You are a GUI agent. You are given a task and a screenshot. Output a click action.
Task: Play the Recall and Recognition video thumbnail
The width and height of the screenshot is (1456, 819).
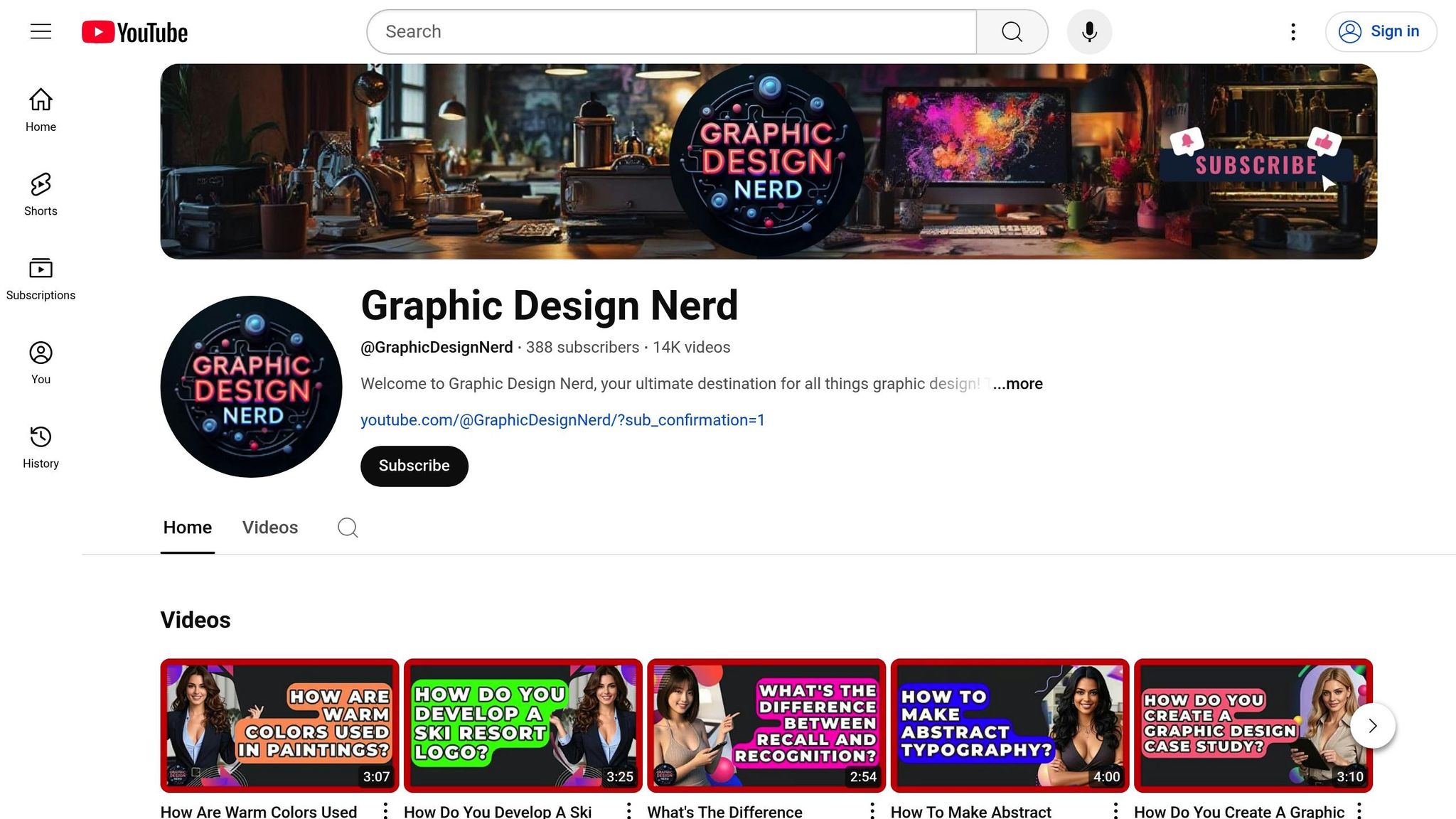(x=766, y=725)
